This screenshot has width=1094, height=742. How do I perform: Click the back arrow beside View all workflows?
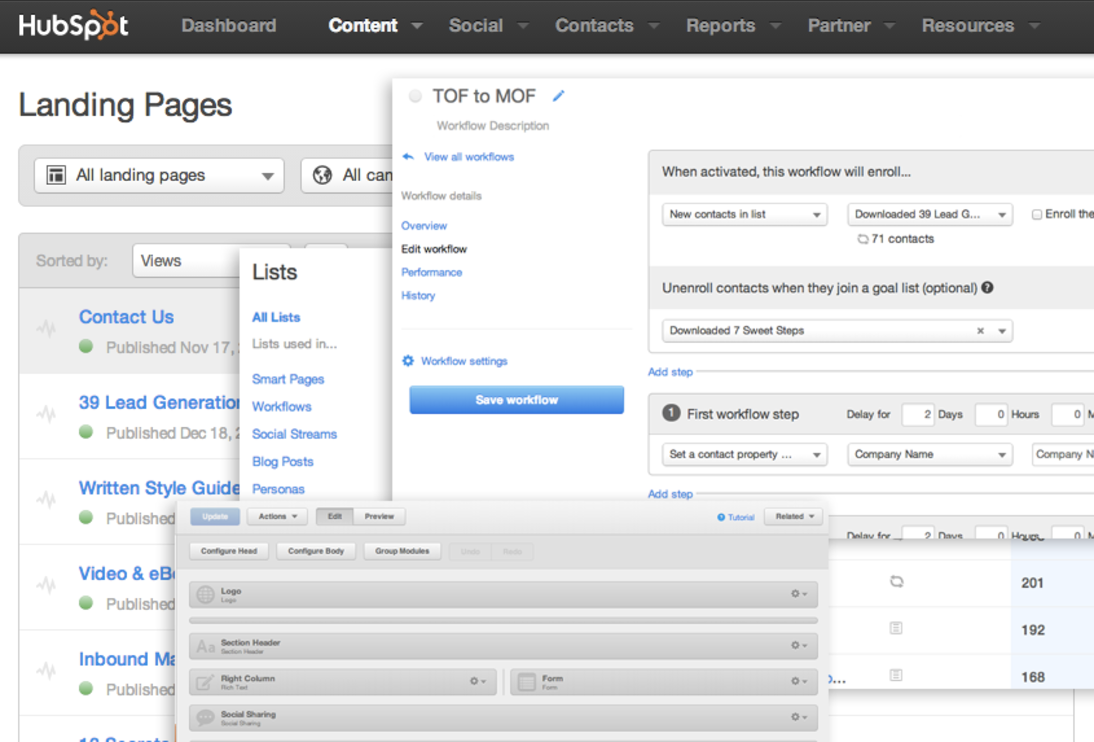[x=408, y=156]
